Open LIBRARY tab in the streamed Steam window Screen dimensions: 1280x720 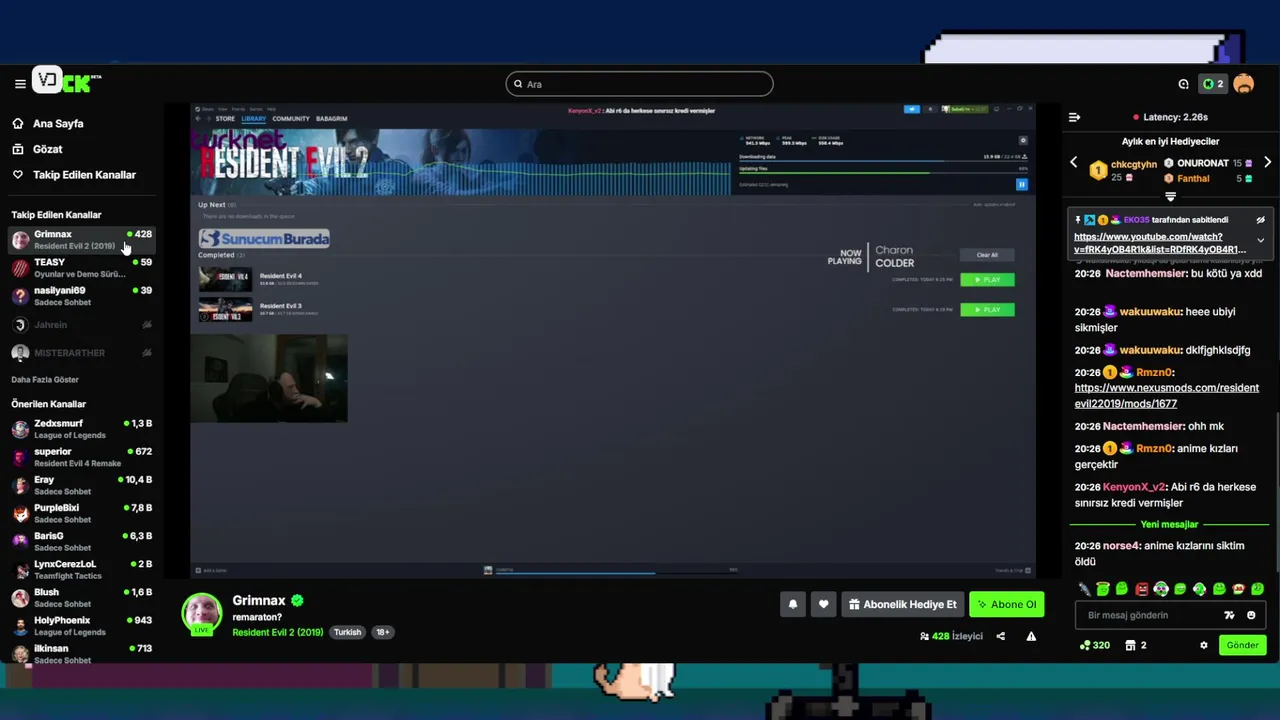253,119
